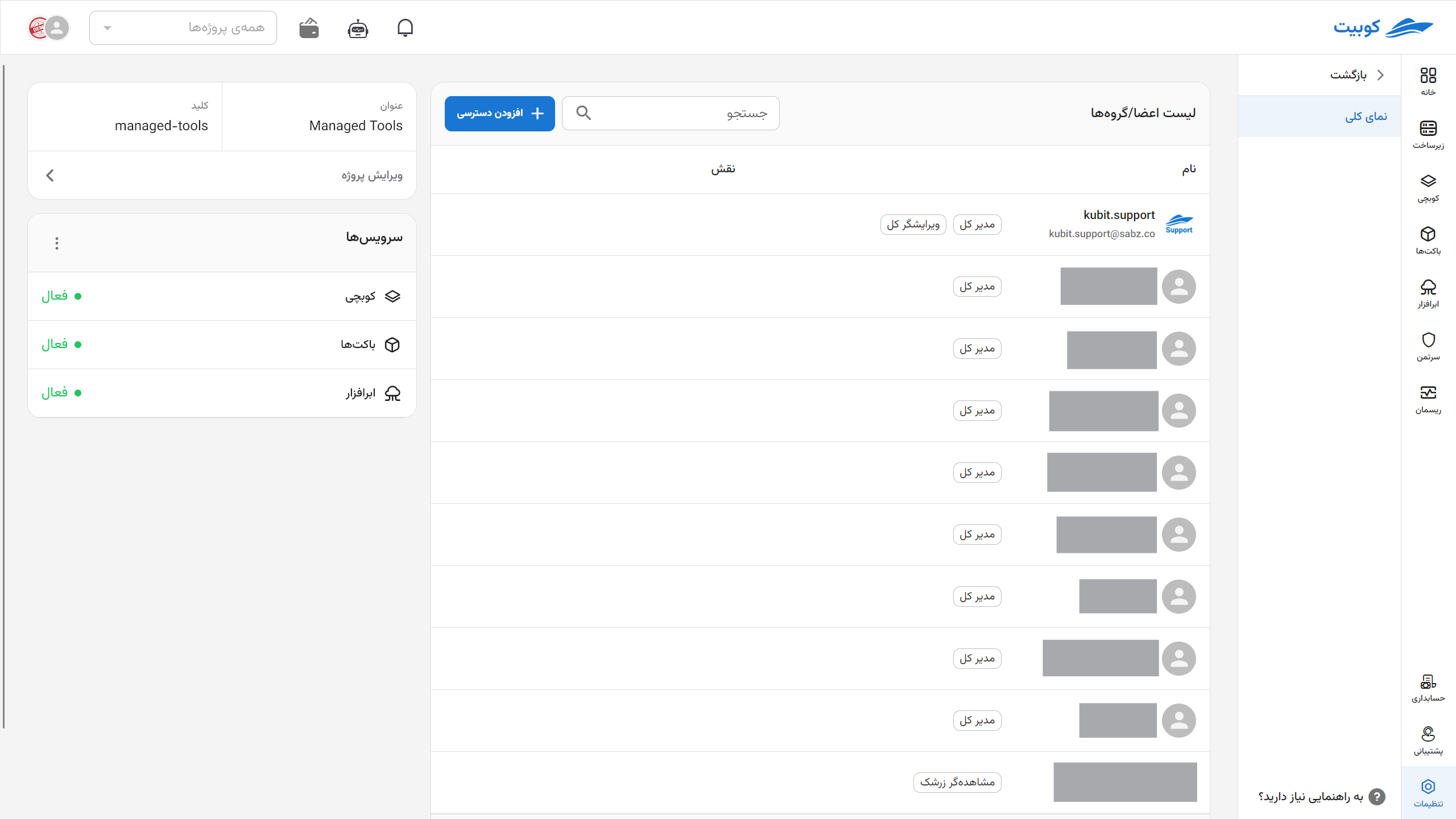The width and height of the screenshot is (1456, 819).
Task: Open ابرافزار in right sidebar
Action: 1428,293
